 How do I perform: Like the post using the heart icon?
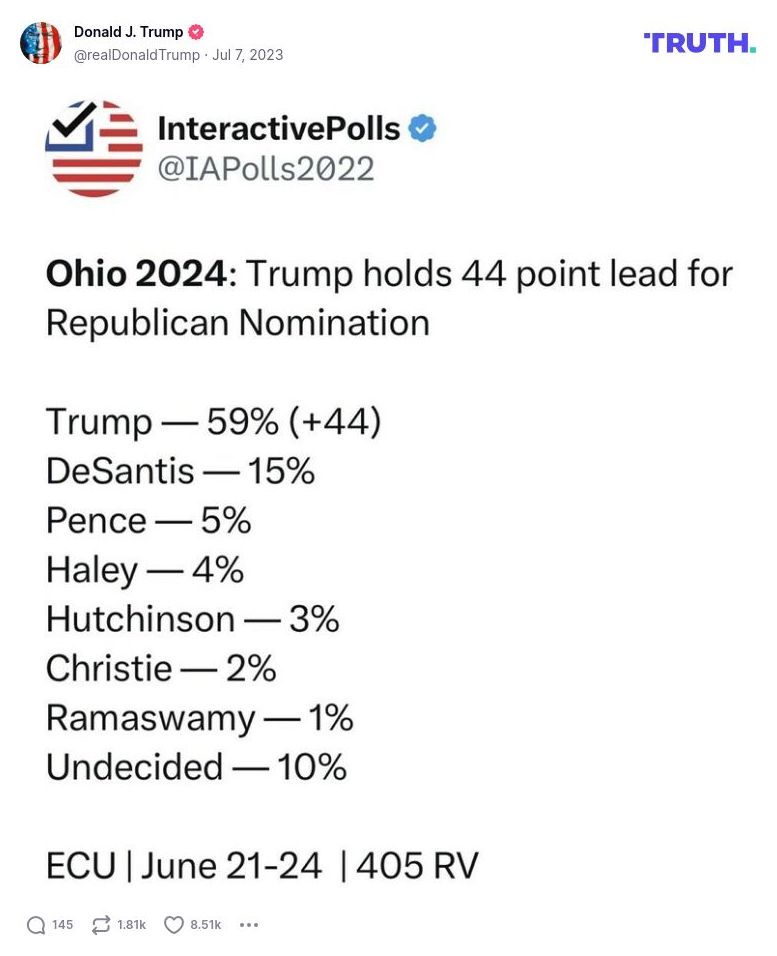tap(172, 925)
